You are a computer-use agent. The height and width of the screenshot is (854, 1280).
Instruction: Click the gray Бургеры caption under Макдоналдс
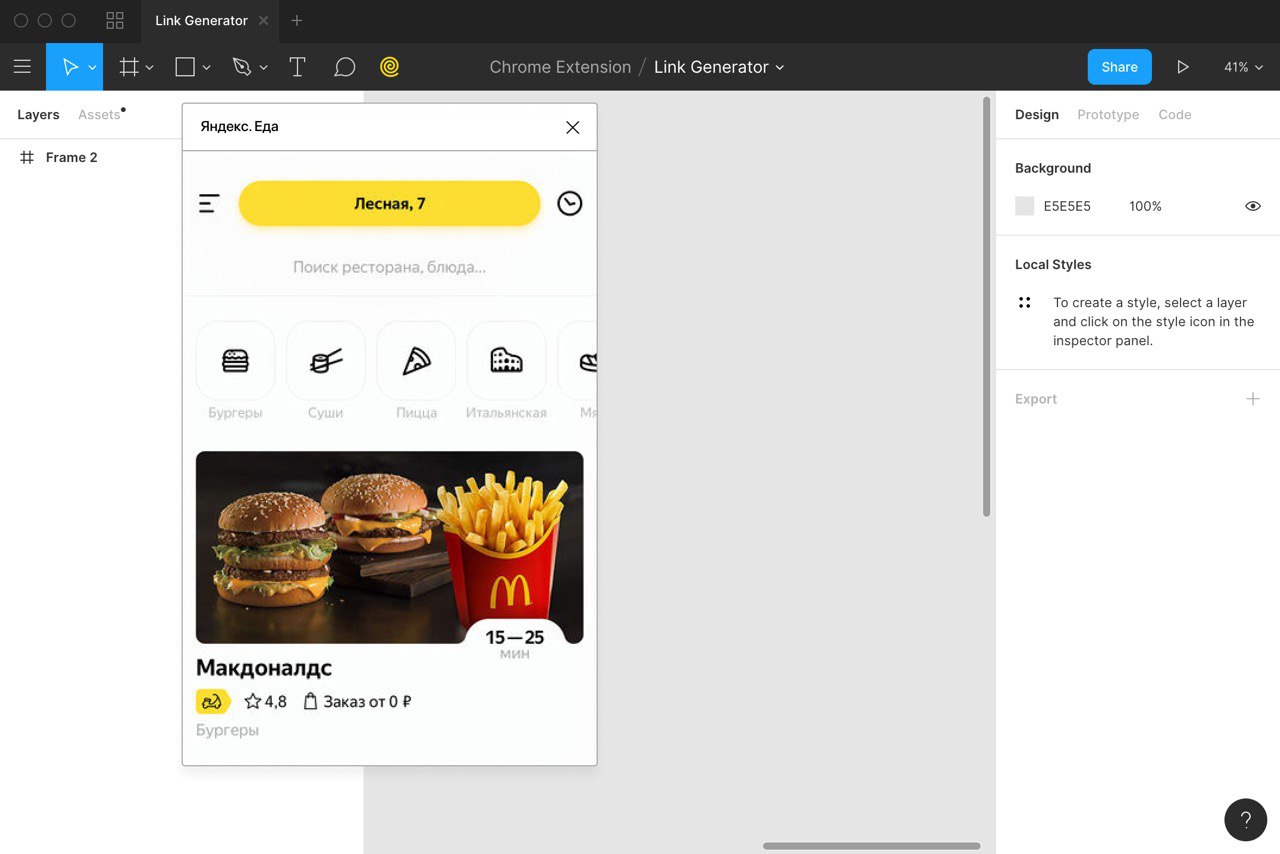tap(227, 730)
